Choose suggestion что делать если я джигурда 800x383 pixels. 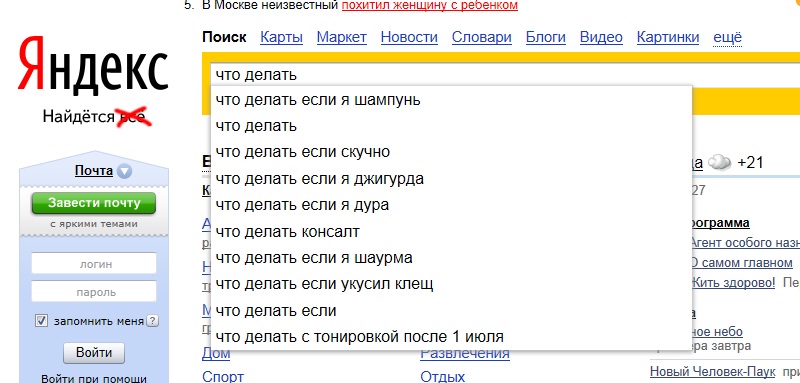pos(451,178)
